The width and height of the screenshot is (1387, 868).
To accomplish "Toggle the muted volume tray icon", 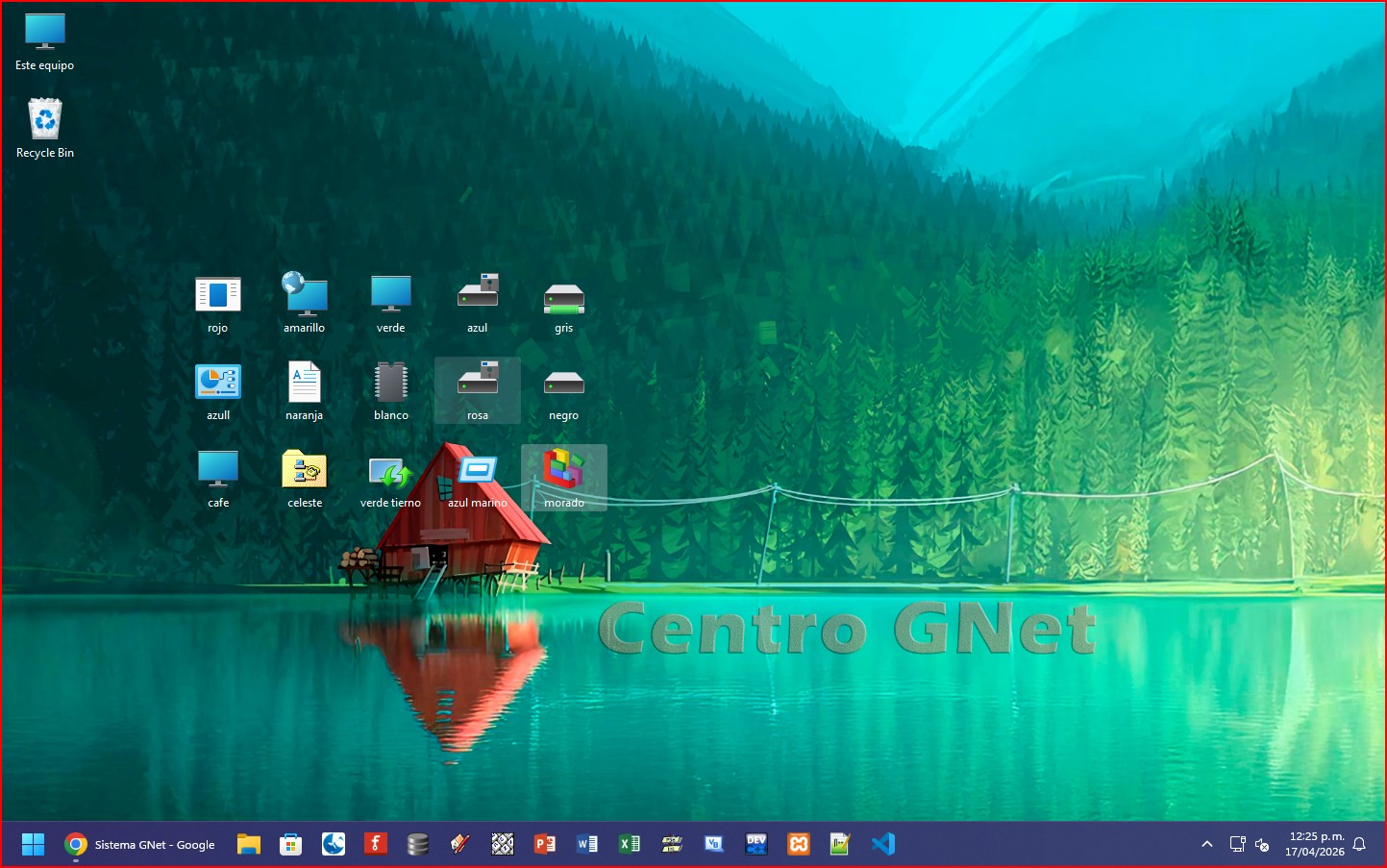I will point(1263,845).
